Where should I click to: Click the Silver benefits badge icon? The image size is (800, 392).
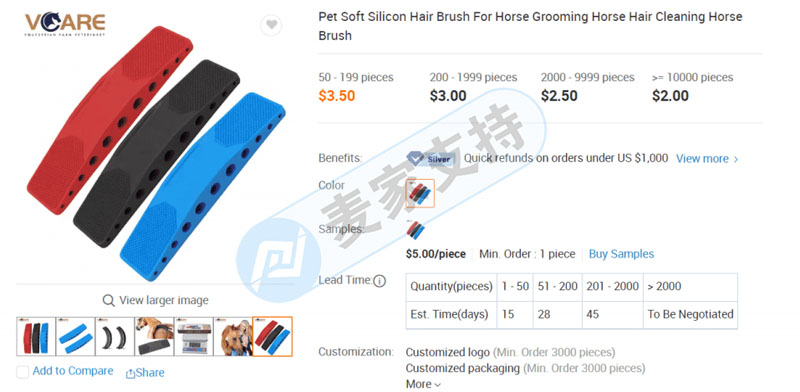pyautogui.click(x=430, y=159)
